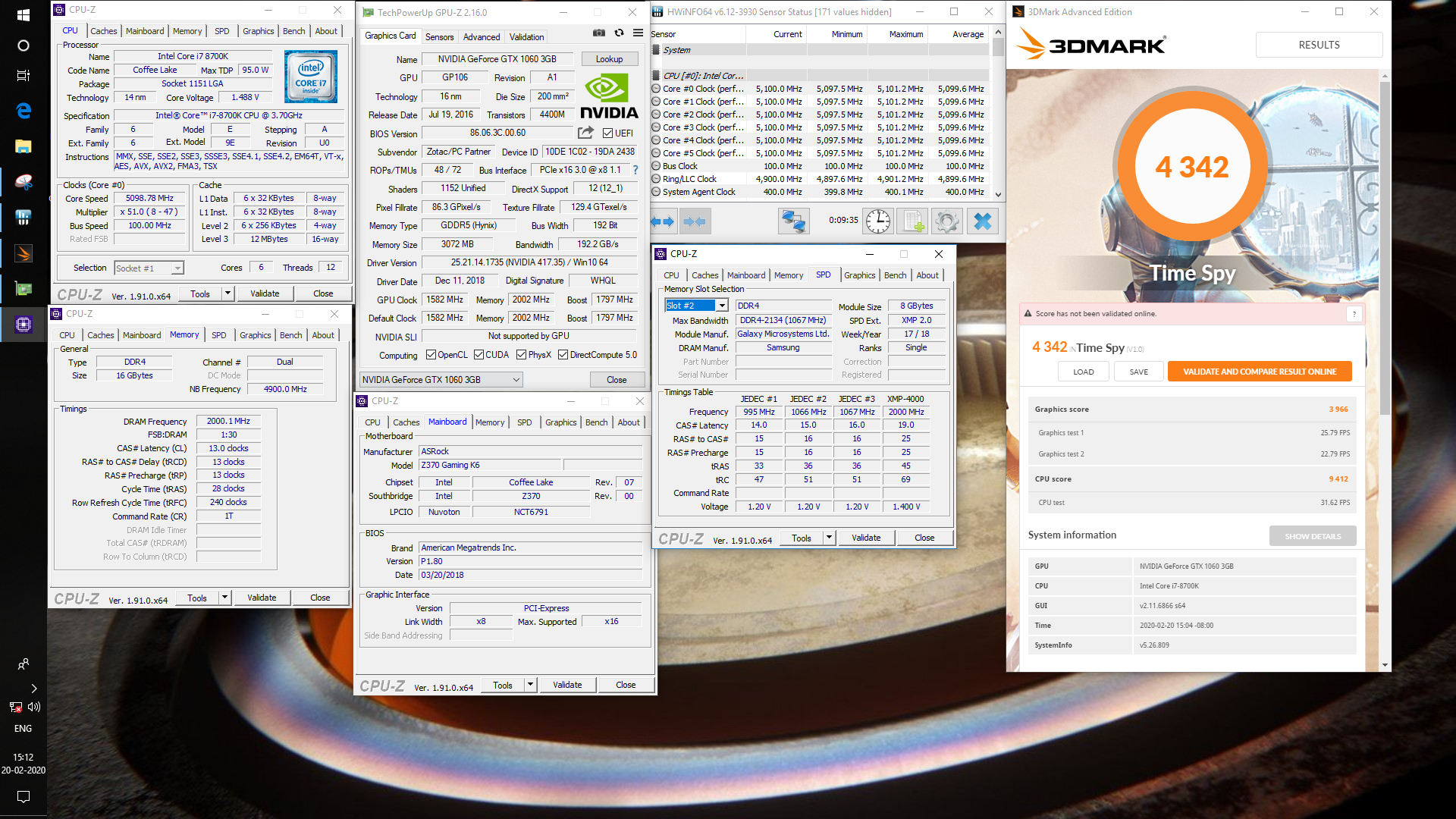Toggle the OpenCL checkbox

click(431, 355)
